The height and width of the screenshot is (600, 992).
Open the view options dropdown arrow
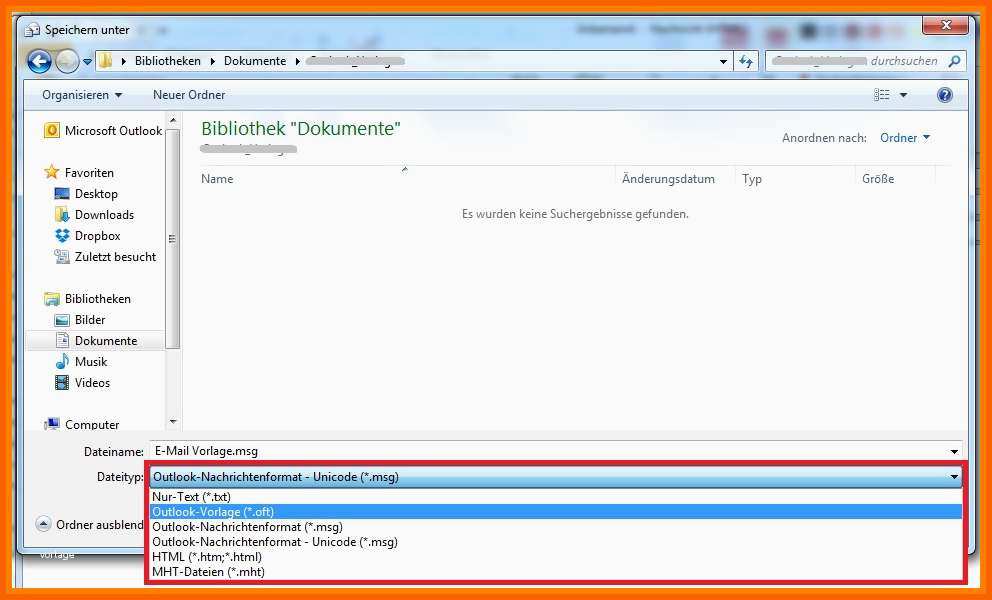(903, 95)
